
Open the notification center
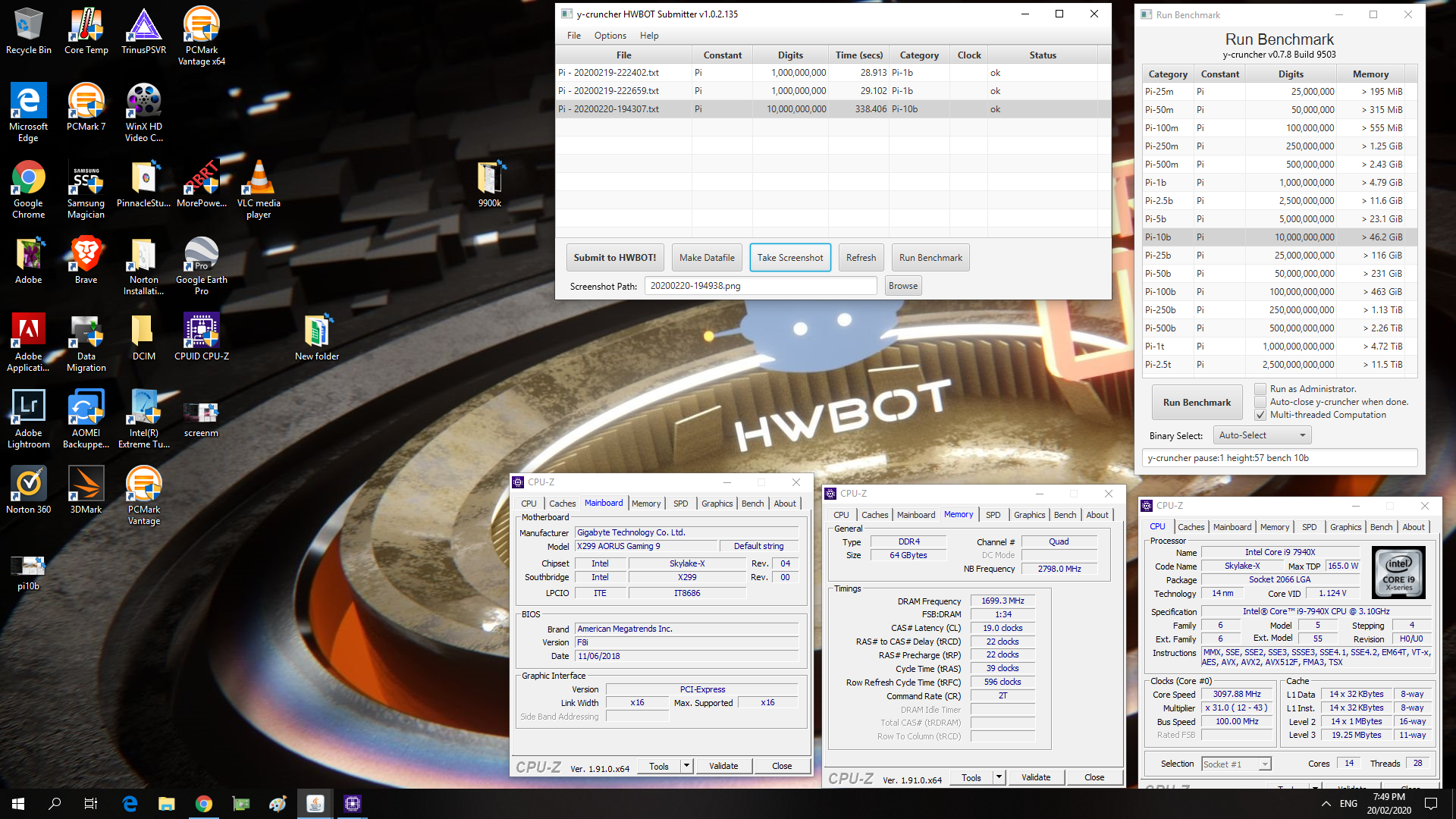[x=1431, y=804]
